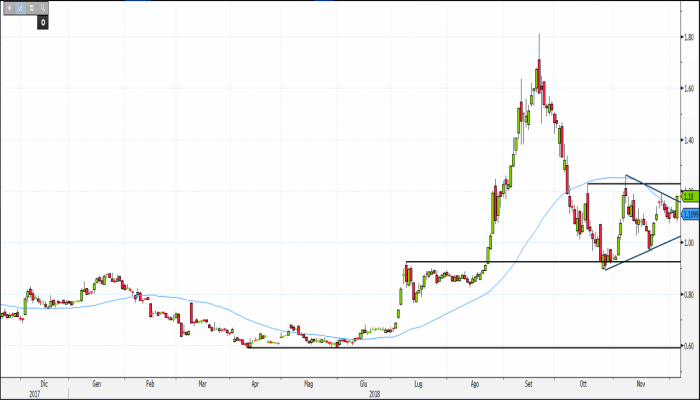Select the horizontal support line at 0.60
The height and width of the screenshot is (400, 700).
(450, 347)
